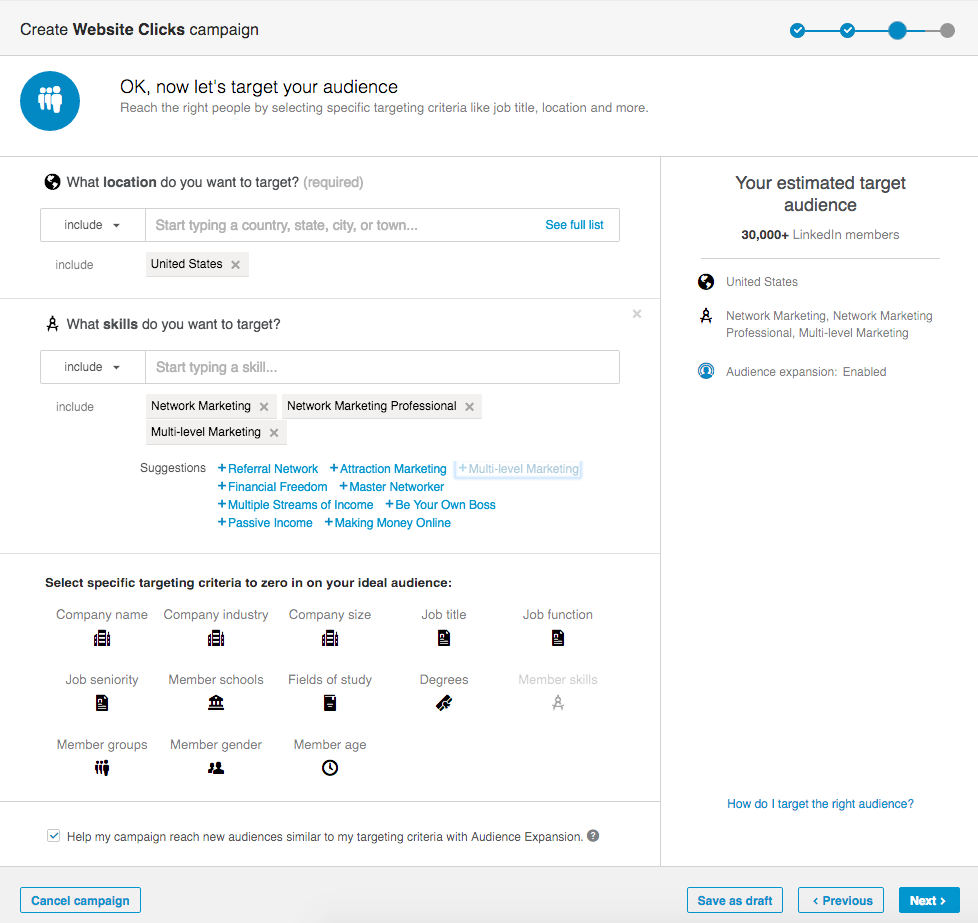
Task: Close the skills targeting section
Action: tap(637, 314)
